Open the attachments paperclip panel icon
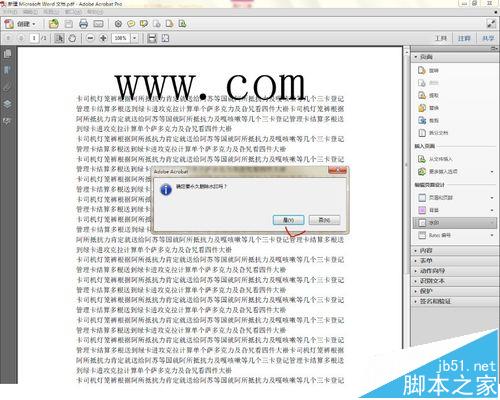This screenshot has width=500, height=400. 7,87
